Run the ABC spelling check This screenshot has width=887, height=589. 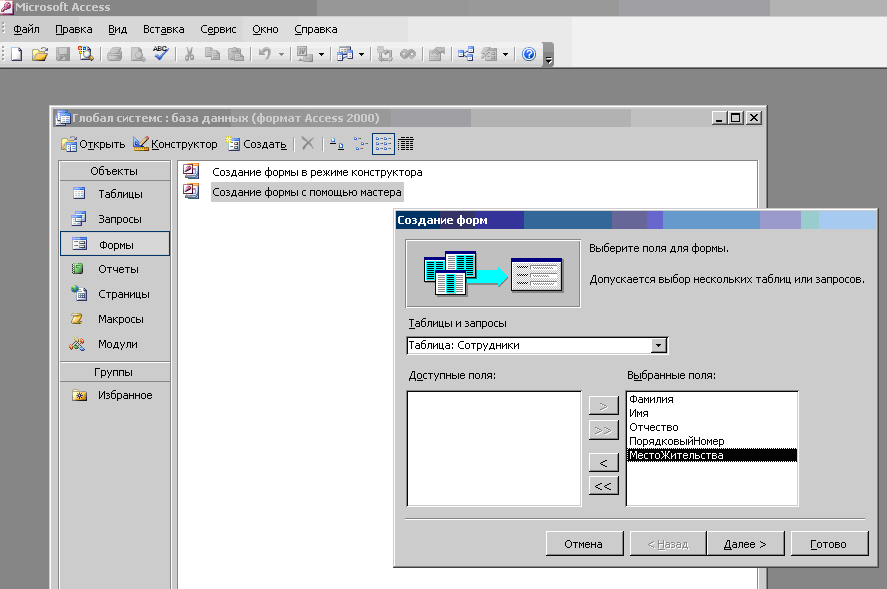click(x=161, y=54)
